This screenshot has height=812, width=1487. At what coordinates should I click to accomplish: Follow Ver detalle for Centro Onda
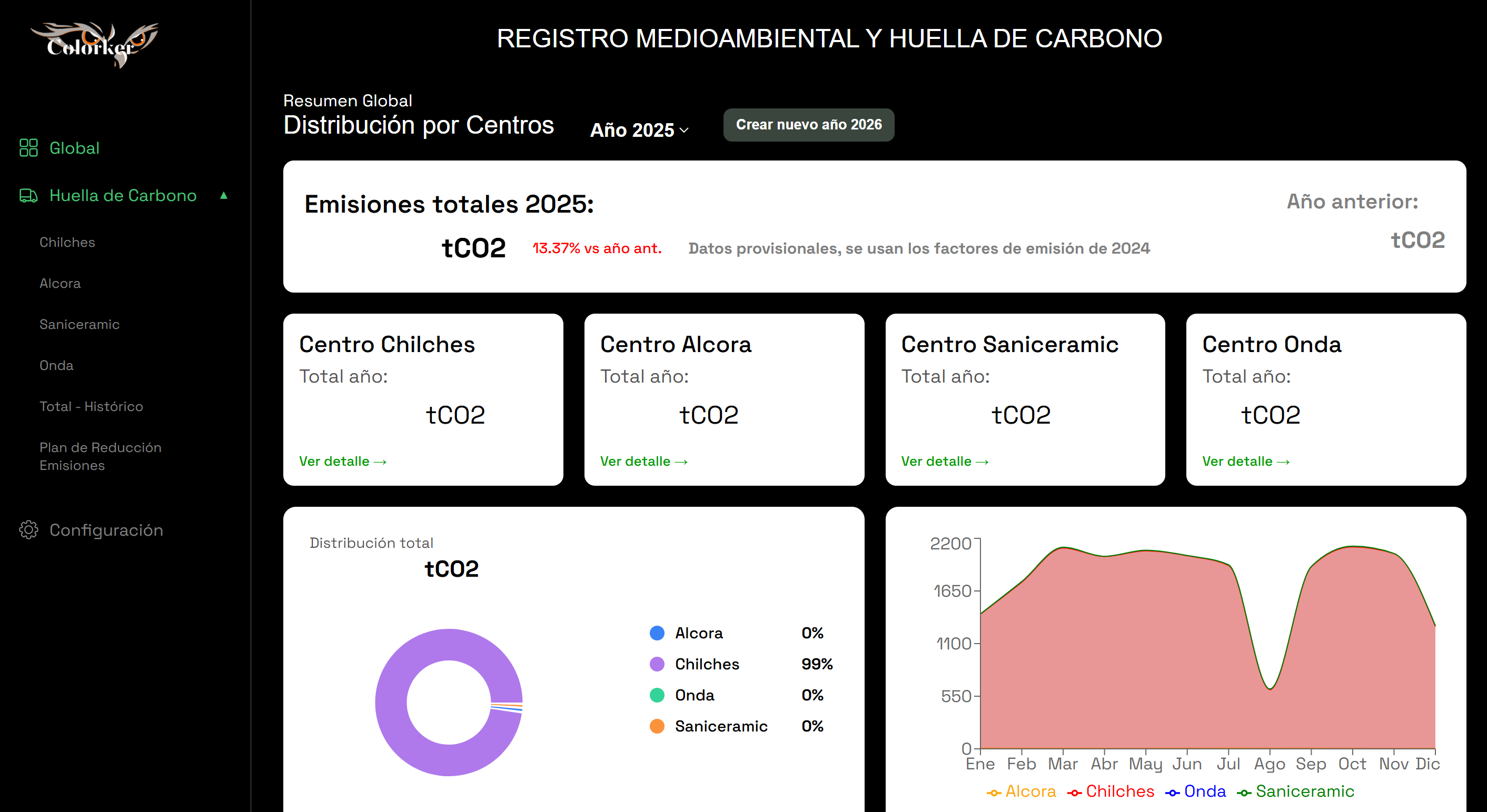coord(1246,461)
